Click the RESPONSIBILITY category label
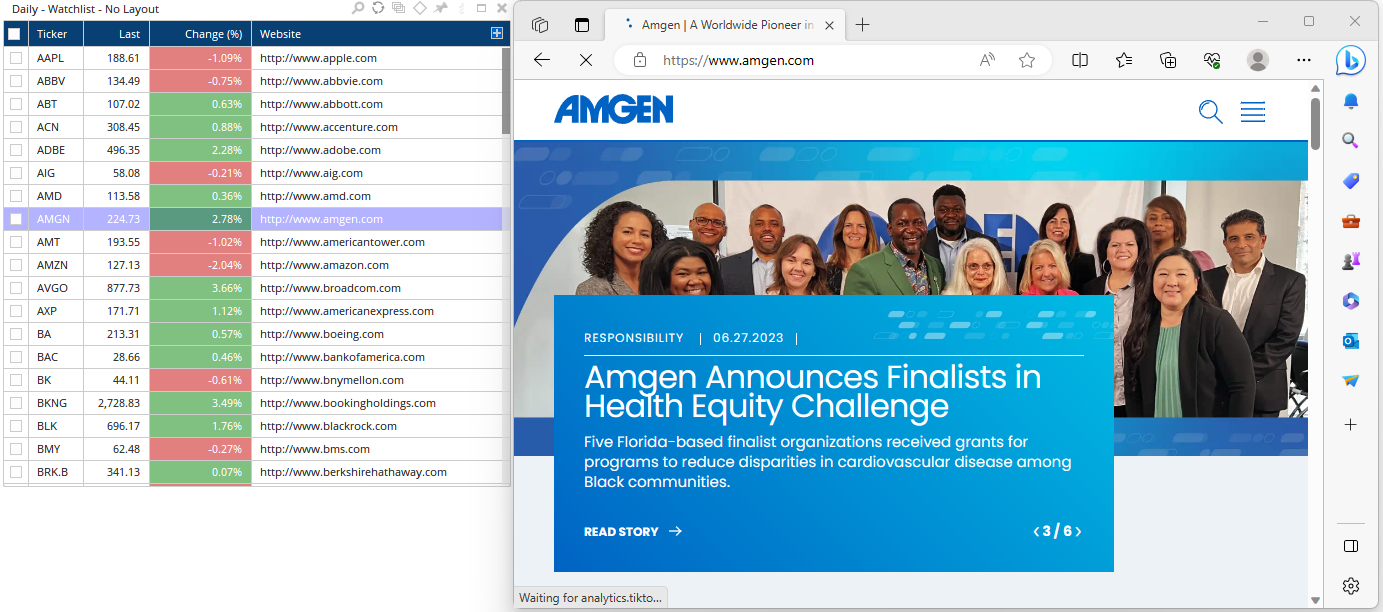The height and width of the screenshot is (612, 1383). click(x=634, y=338)
